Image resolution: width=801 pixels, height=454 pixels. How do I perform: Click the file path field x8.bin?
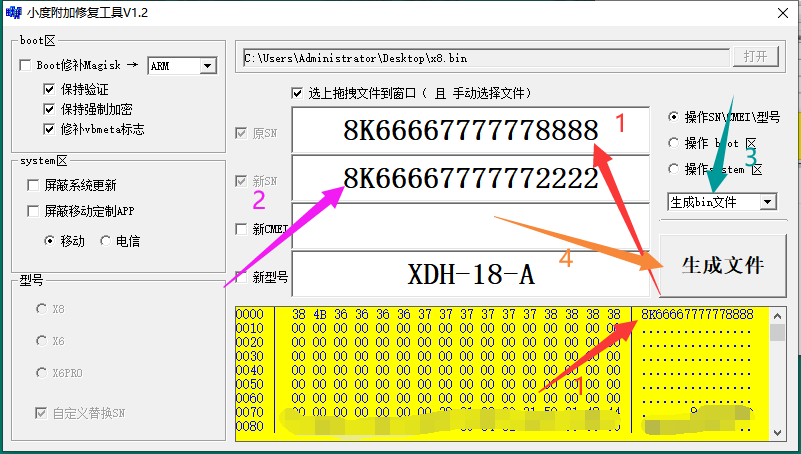pyautogui.click(x=486, y=58)
